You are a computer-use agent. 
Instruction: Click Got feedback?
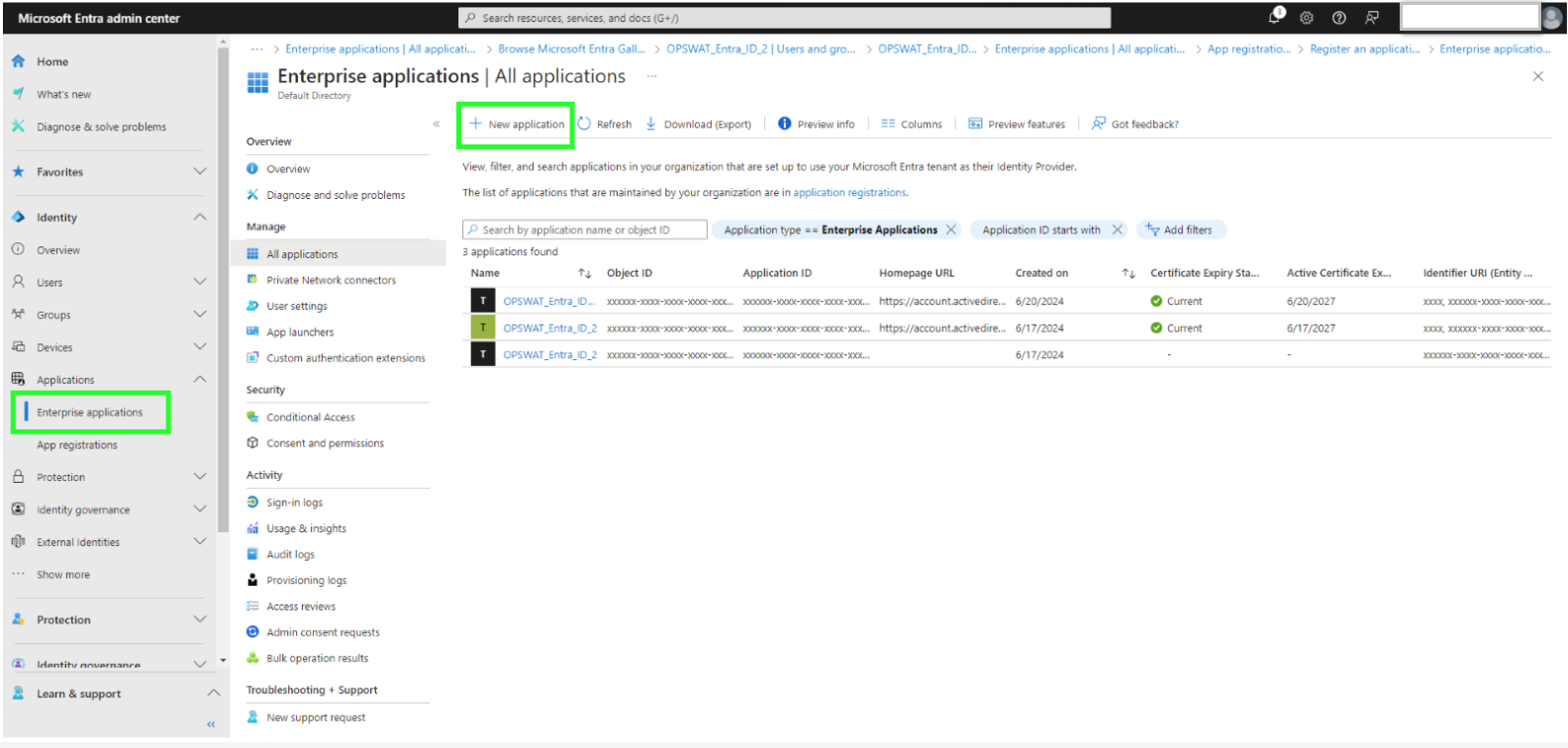(x=1135, y=125)
